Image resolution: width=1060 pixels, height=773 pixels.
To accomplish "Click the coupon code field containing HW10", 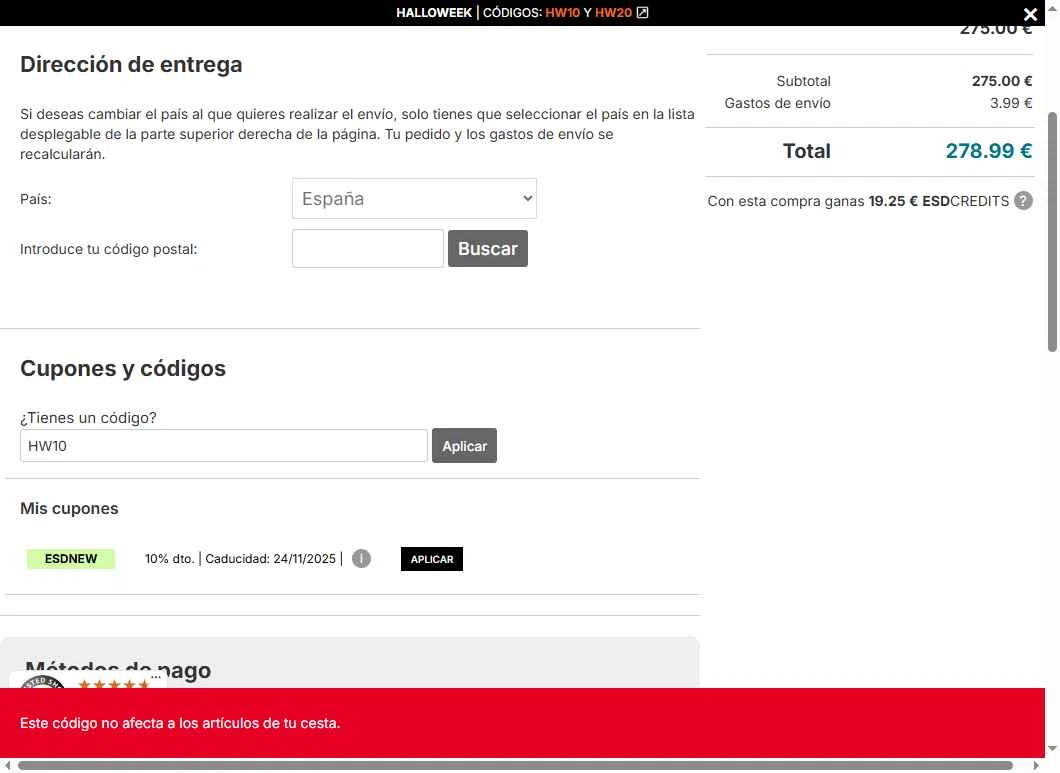I will coord(224,446).
